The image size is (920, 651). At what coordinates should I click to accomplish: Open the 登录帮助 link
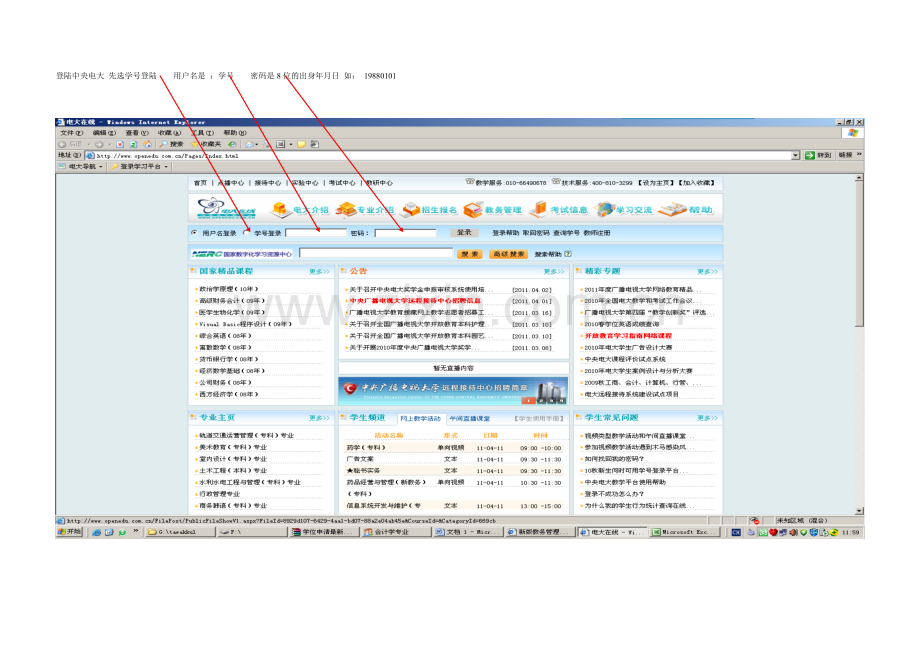tap(505, 233)
